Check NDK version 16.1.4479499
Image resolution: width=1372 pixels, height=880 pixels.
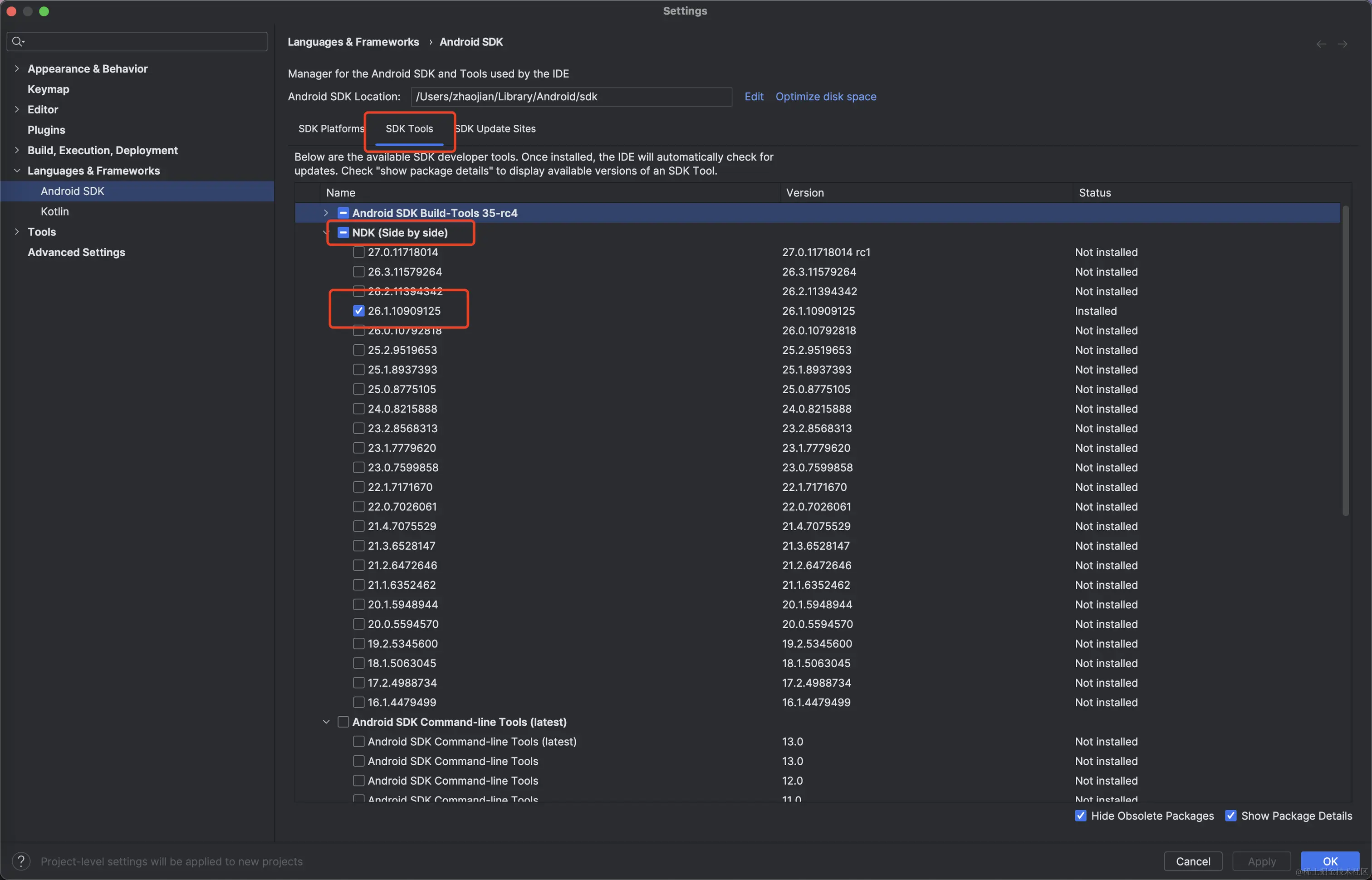(359, 702)
